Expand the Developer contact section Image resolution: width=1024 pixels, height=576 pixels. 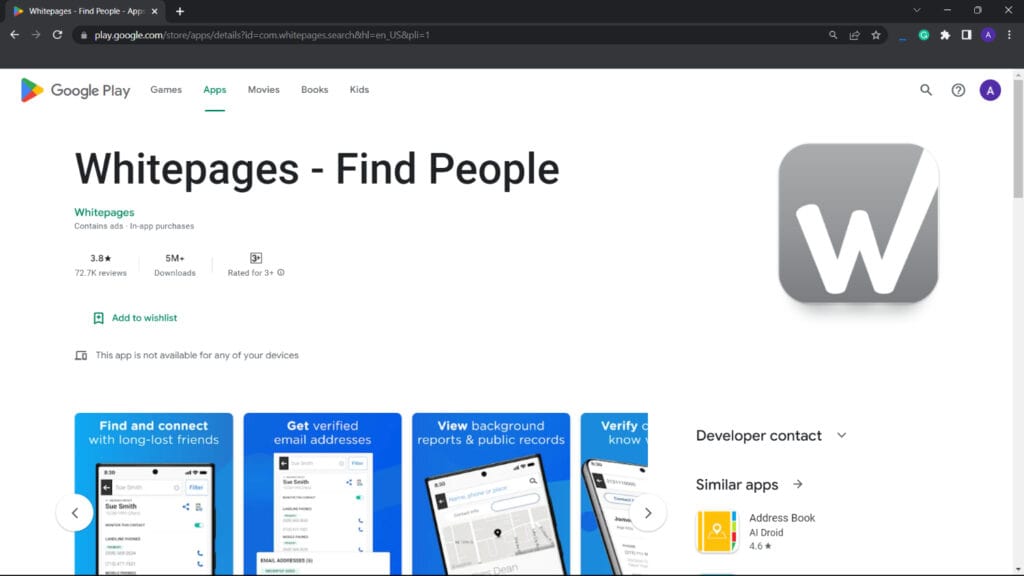pyautogui.click(x=841, y=436)
